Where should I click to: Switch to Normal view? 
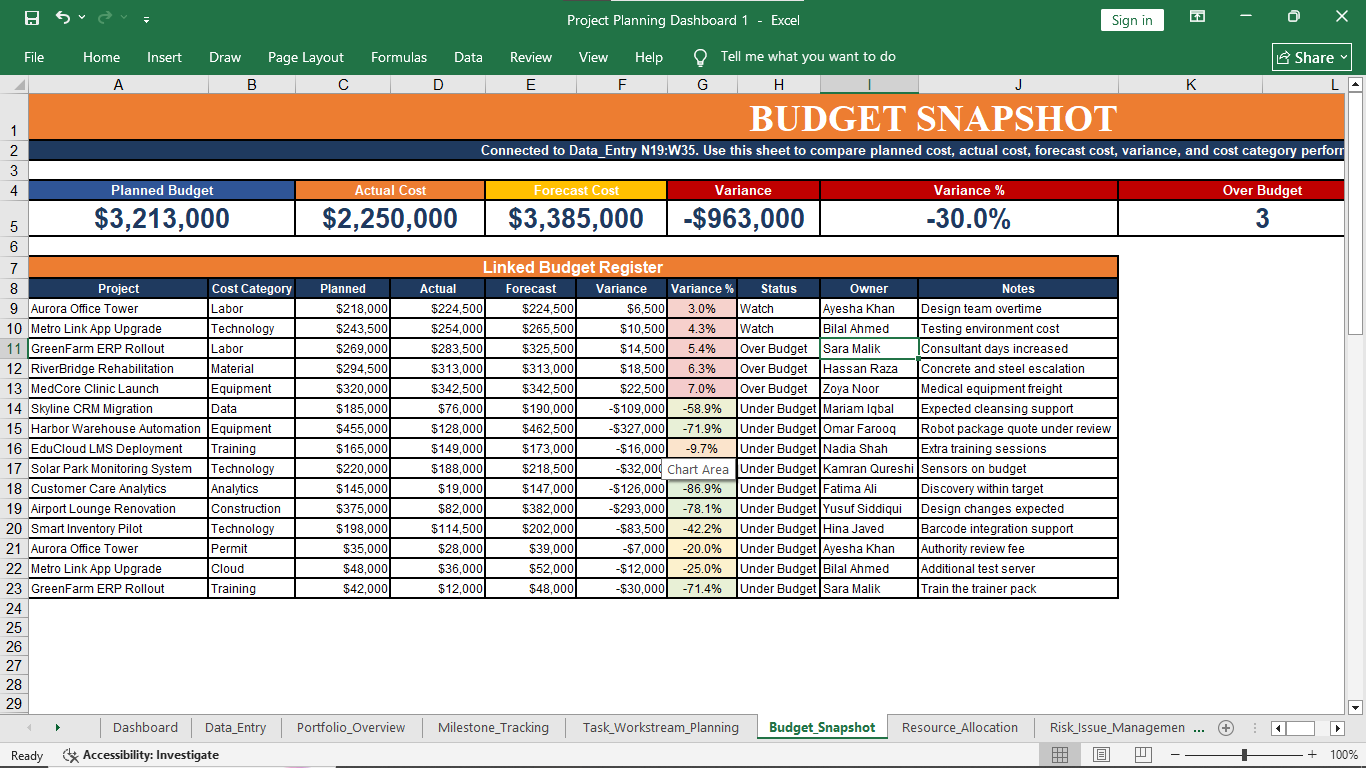point(1060,755)
